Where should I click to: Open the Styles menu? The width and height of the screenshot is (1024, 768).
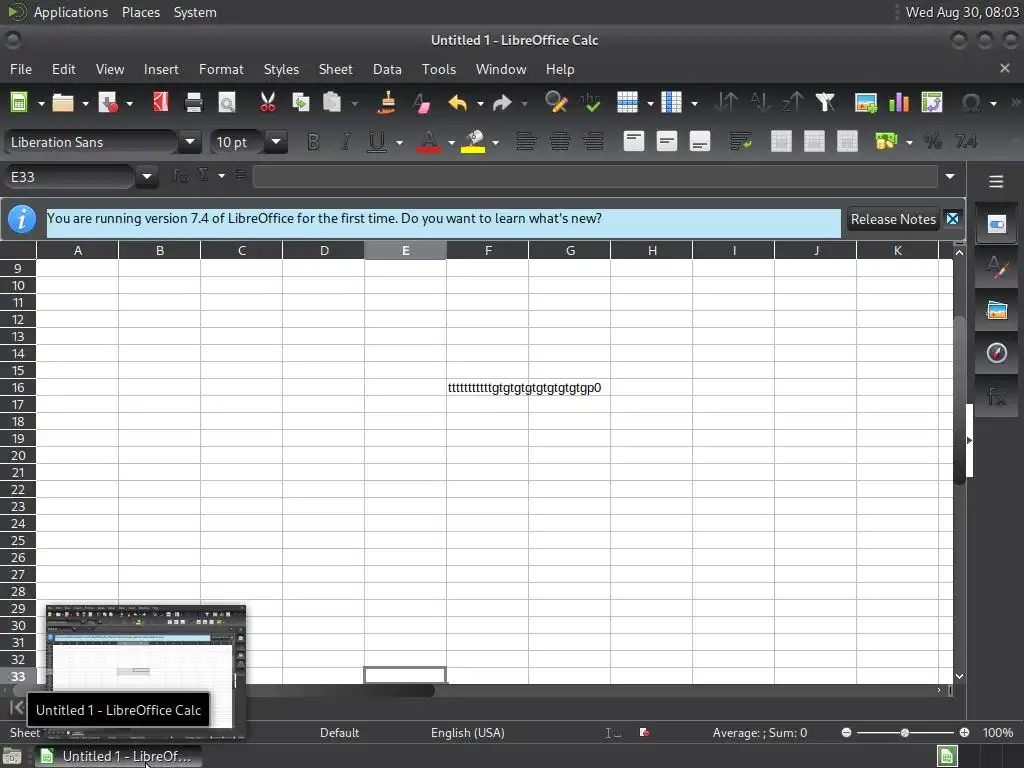tap(281, 69)
